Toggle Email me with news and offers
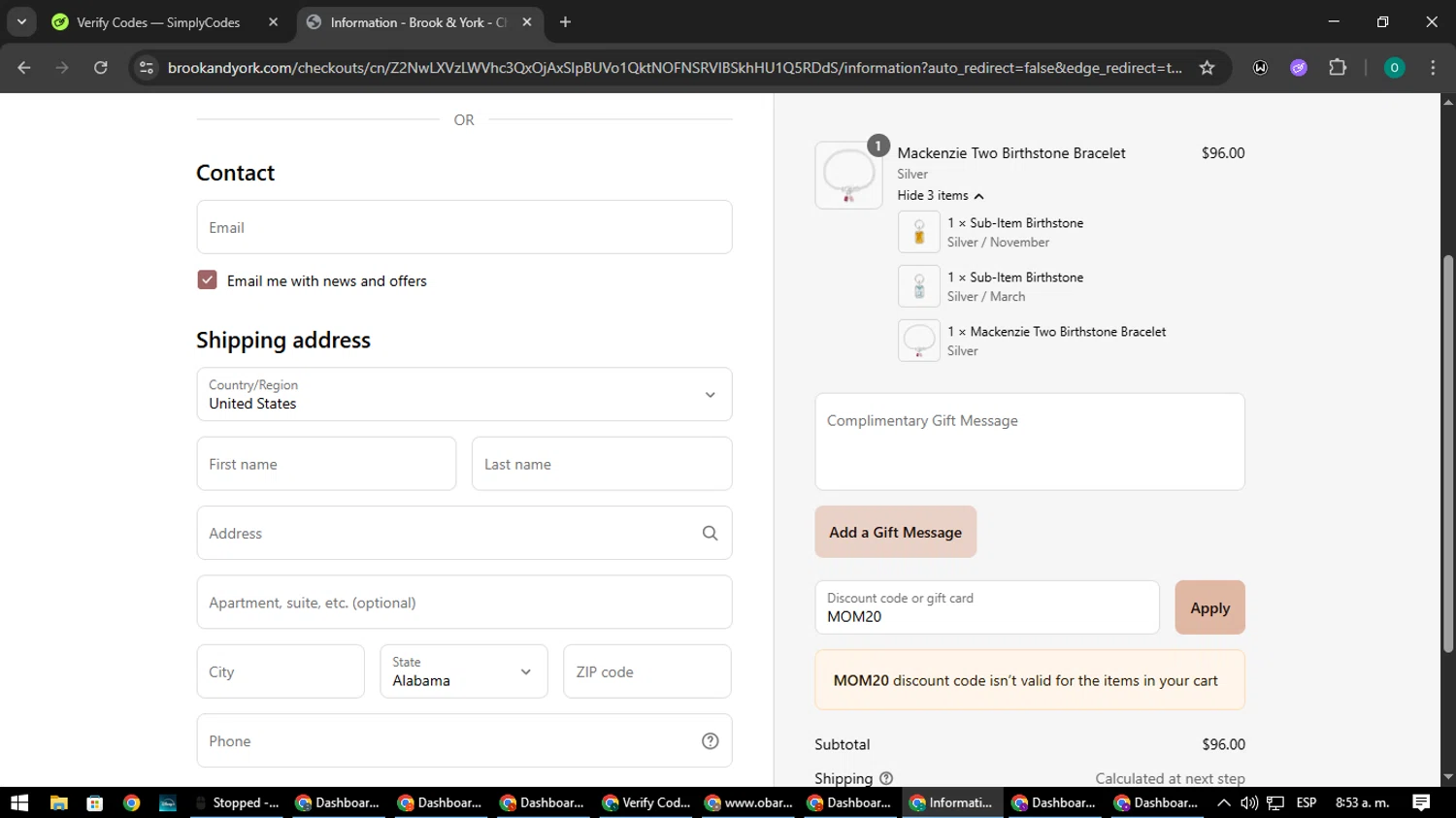The image size is (1456, 818). point(207,280)
